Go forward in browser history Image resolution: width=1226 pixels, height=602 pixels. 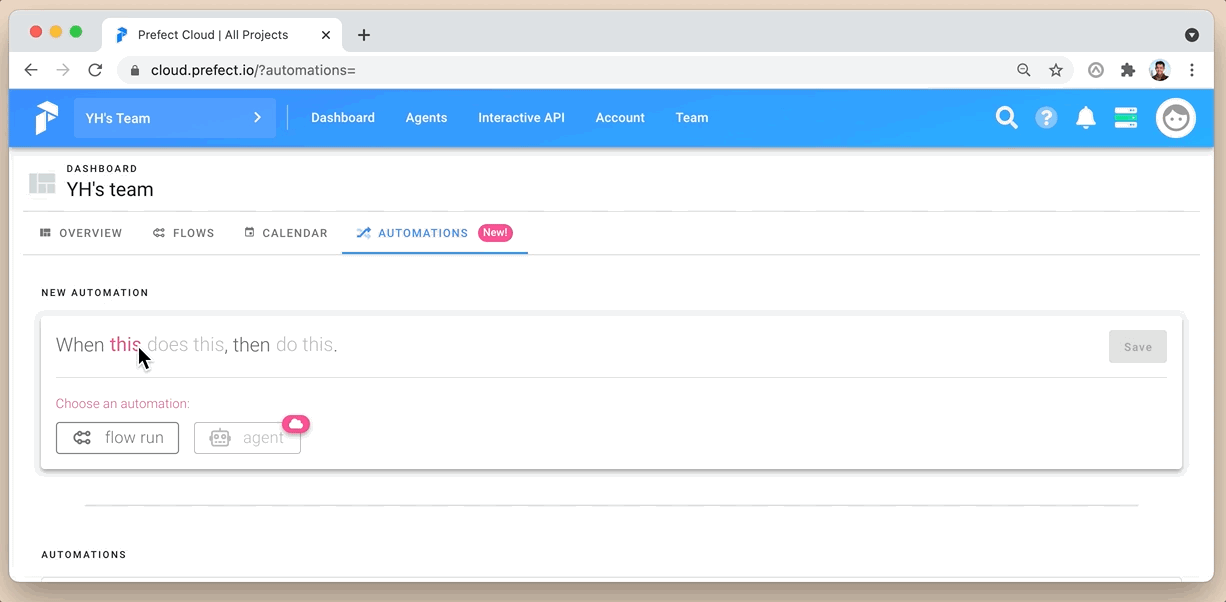pos(63,70)
